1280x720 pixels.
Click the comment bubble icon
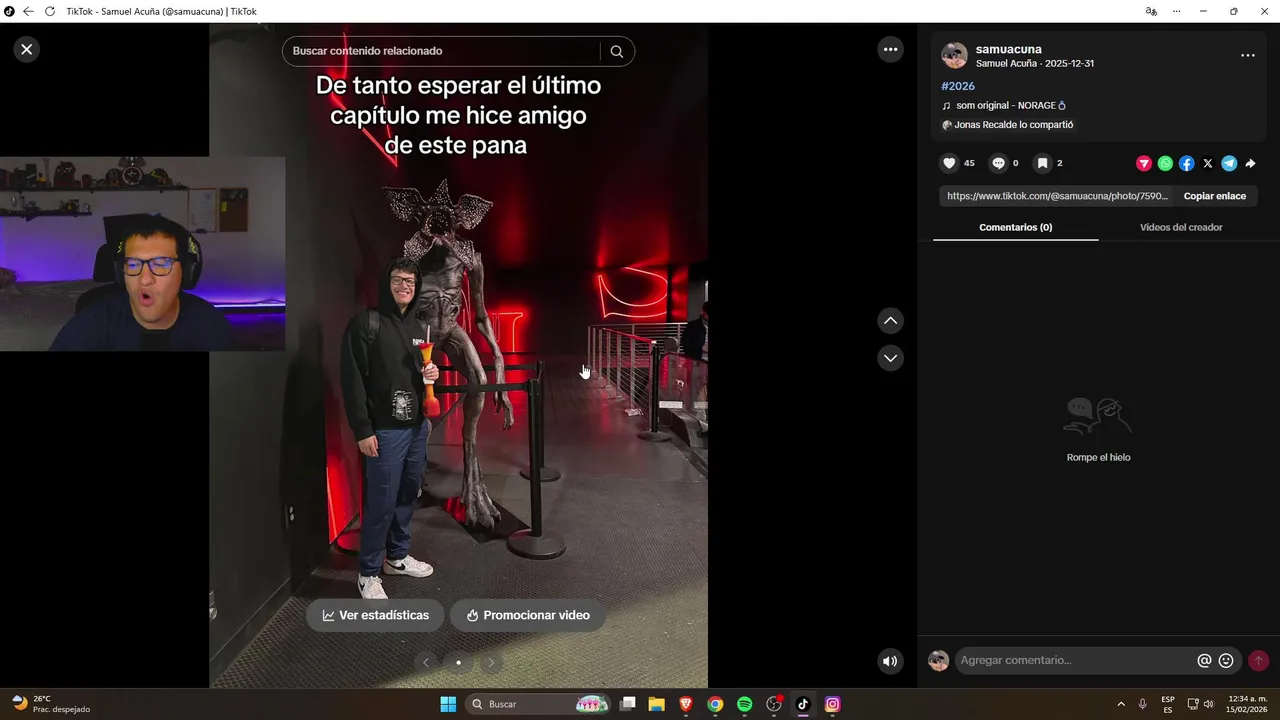tap(998, 163)
